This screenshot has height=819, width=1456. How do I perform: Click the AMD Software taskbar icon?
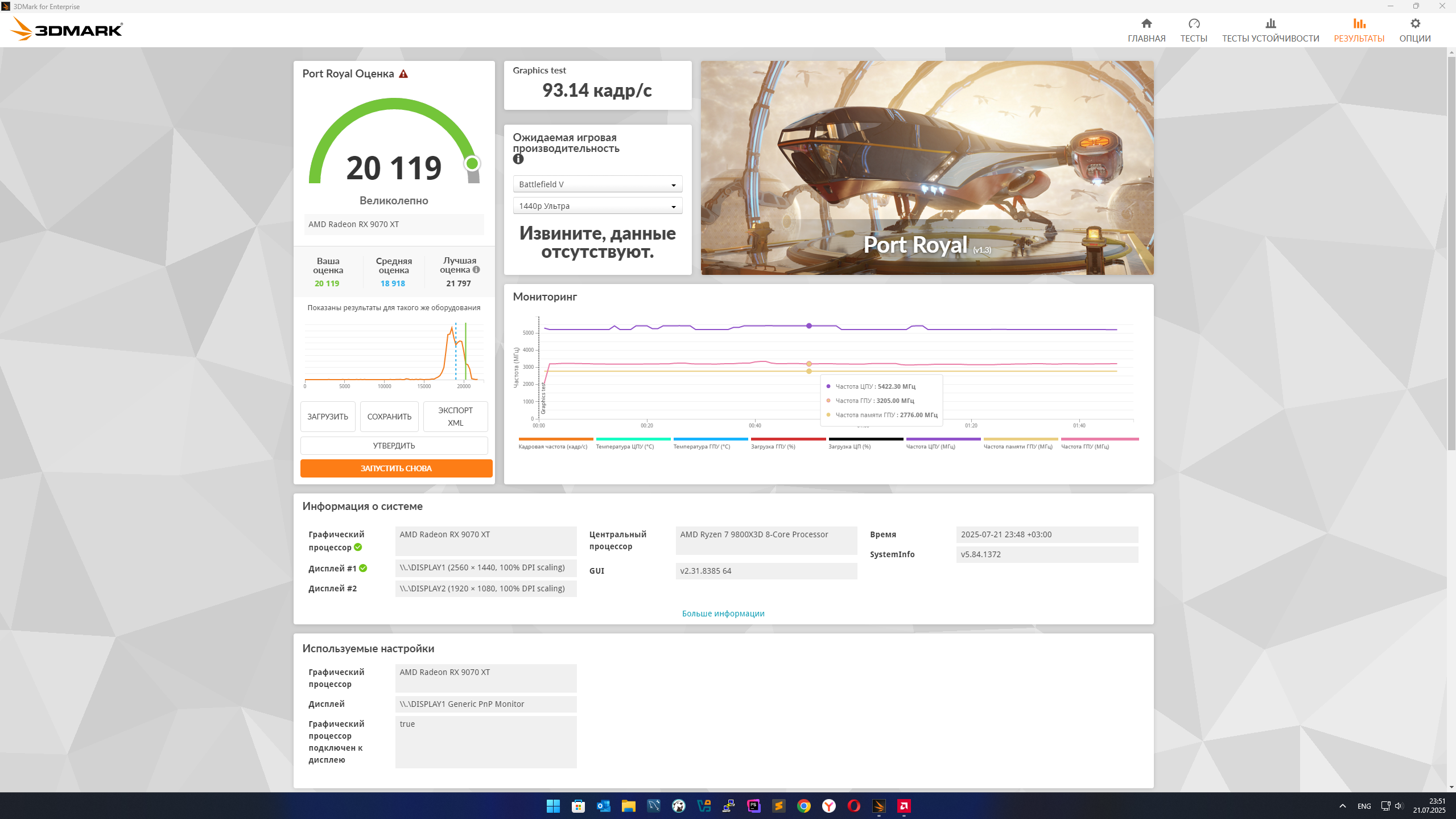[x=904, y=806]
